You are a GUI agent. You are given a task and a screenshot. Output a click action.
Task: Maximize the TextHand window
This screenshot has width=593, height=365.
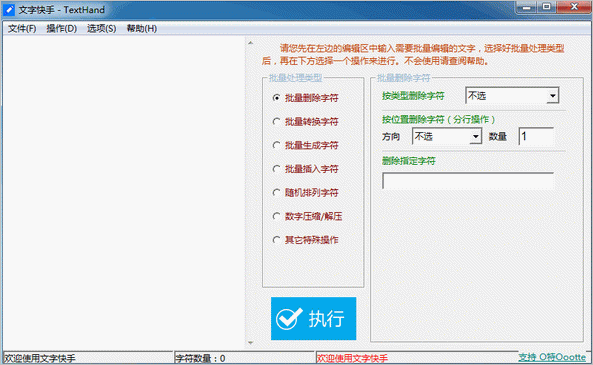pyautogui.click(x=546, y=7)
